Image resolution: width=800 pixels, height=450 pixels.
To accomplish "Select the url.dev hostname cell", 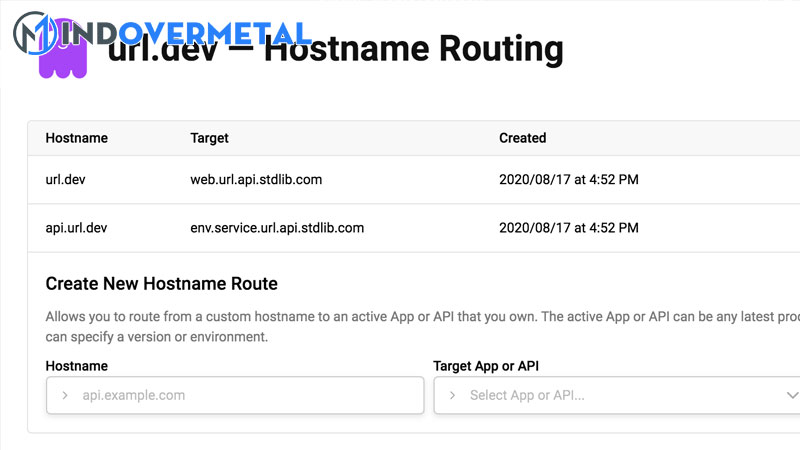I will point(65,180).
